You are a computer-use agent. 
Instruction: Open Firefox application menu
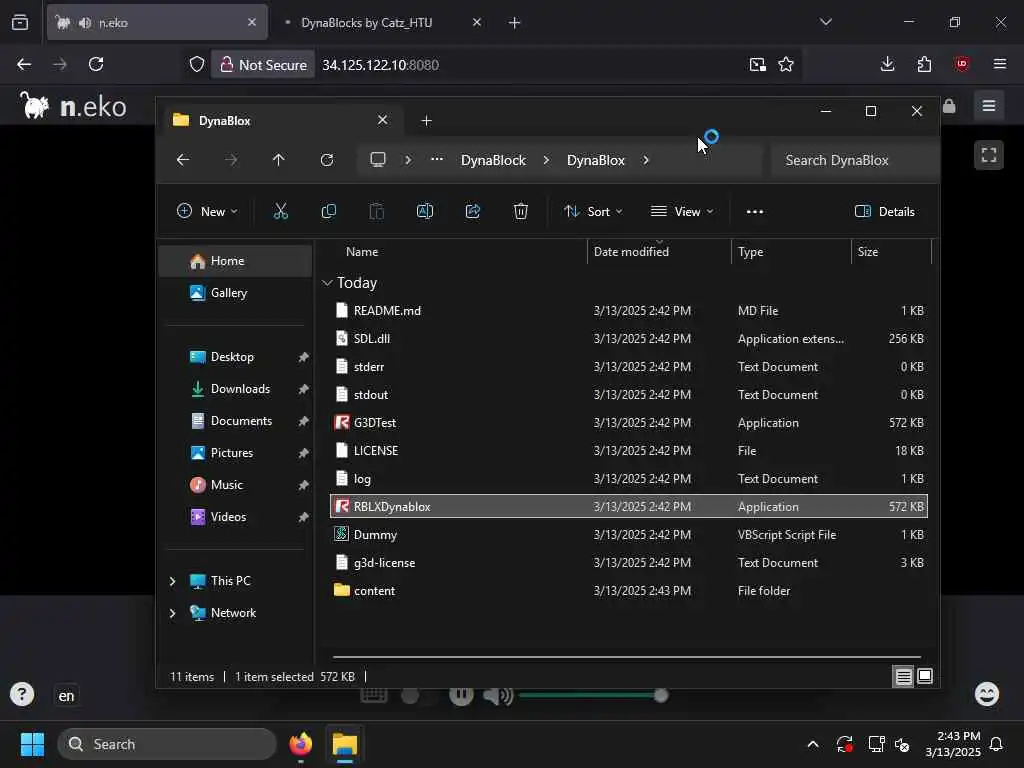tap(999, 64)
